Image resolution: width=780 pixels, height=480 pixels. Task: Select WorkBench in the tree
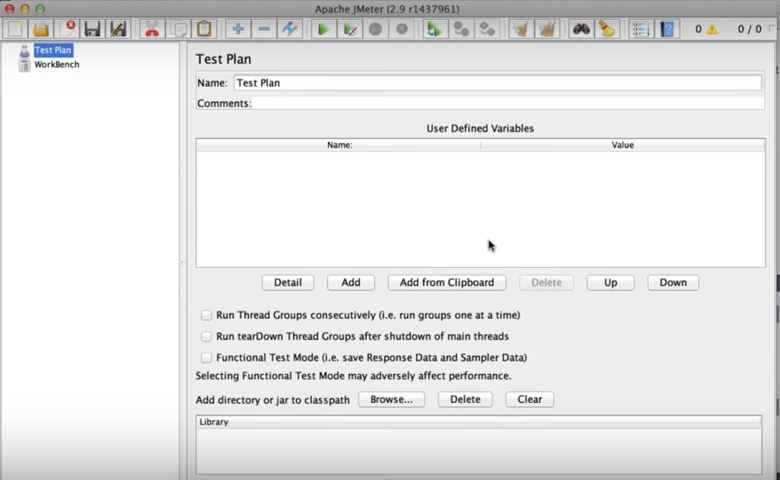(x=56, y=64)
